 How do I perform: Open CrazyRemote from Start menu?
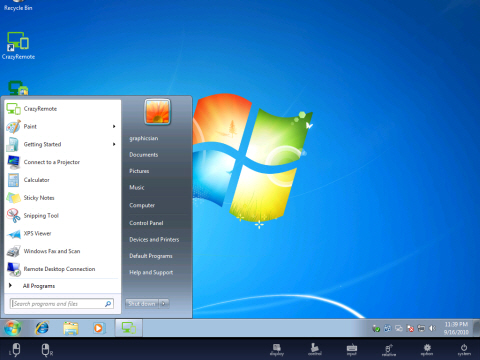click(x=63, y=109)
